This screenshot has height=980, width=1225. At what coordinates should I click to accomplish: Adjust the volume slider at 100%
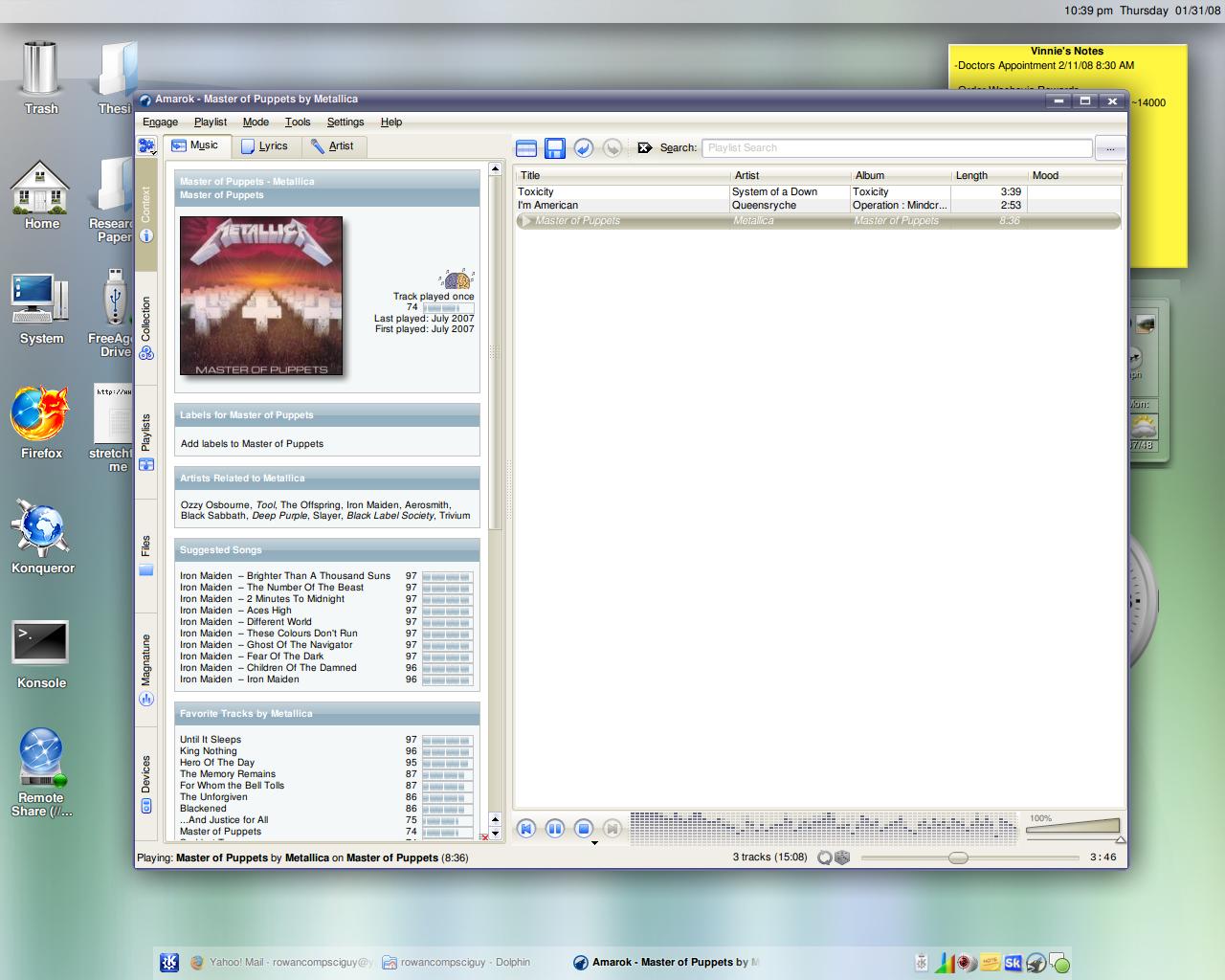1074,827
